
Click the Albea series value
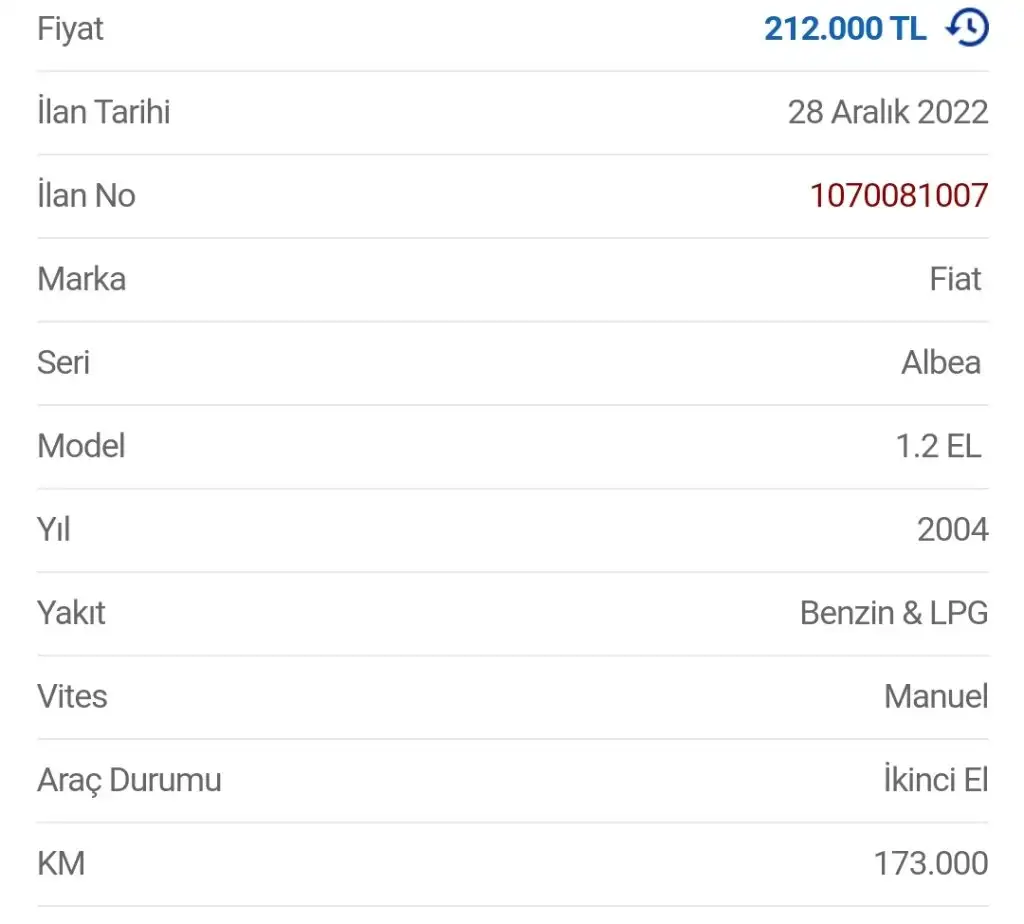pyautogui.click(x=941, y=362)
